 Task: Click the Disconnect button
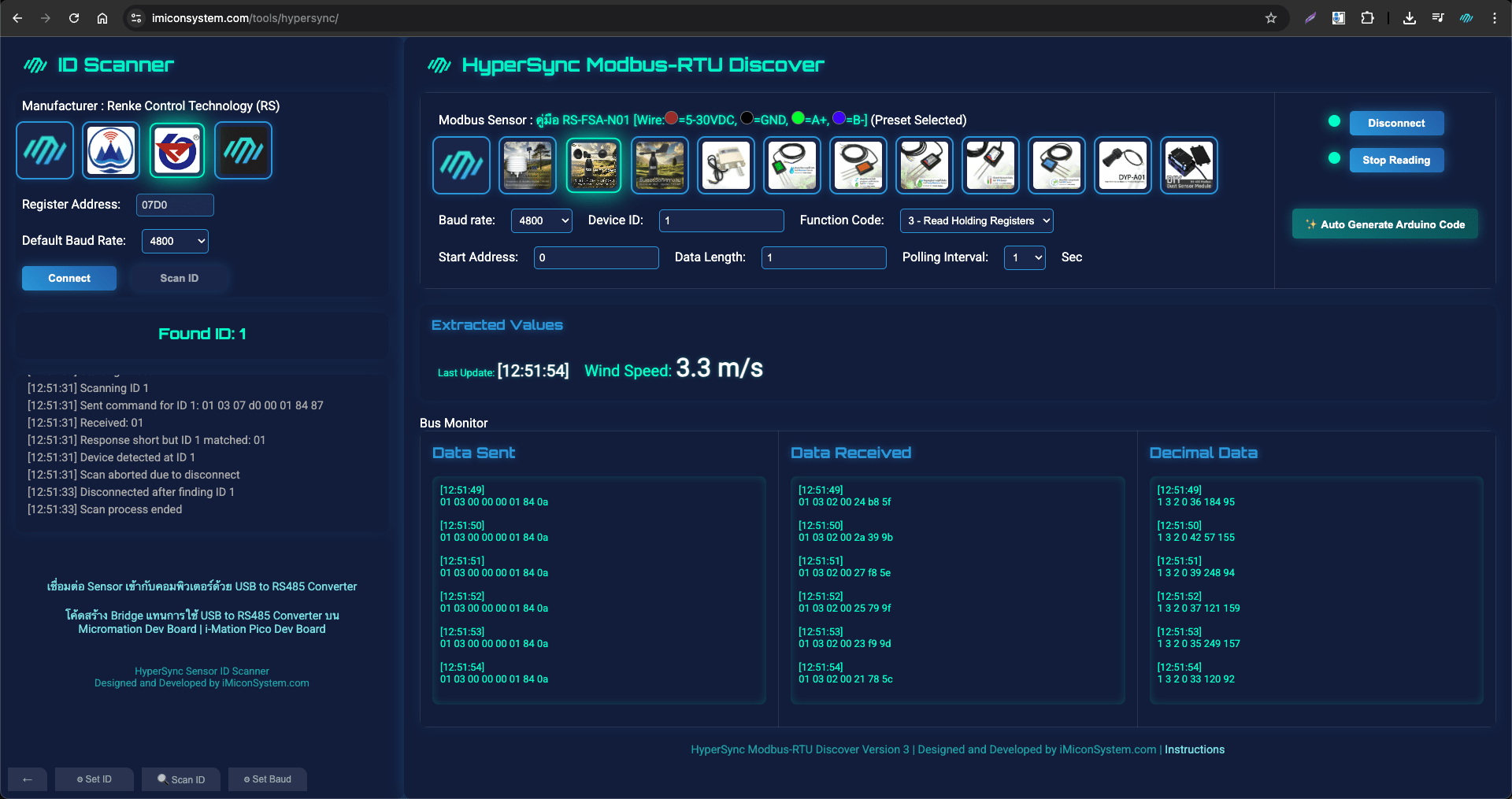1396,124
